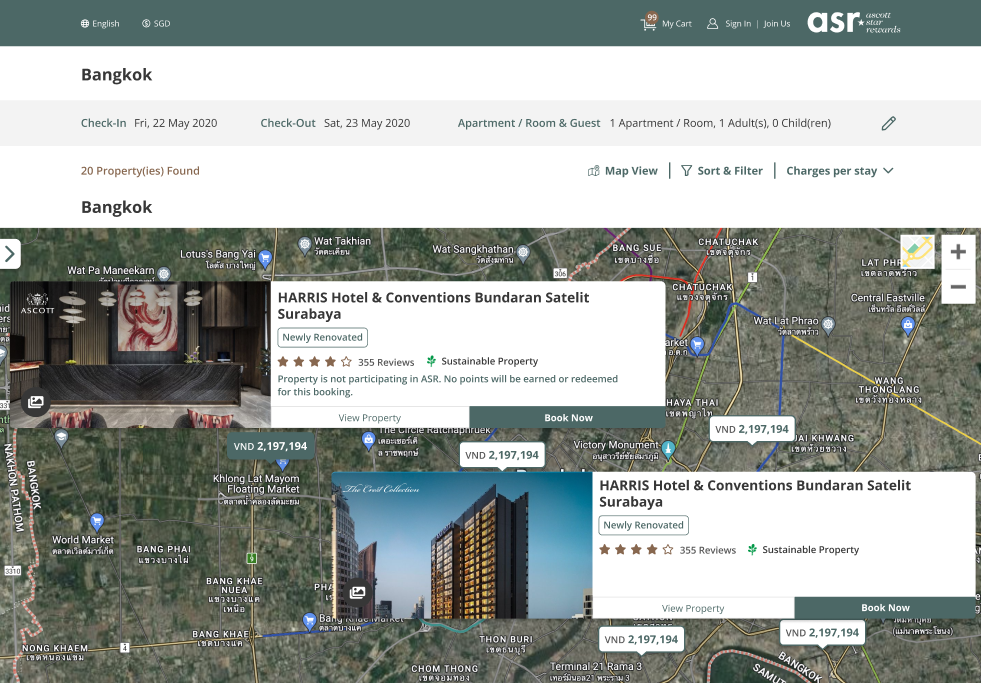This screenshot has height=683, width=981.
Task: Open the My Cart shopping cart icon
Action: click(649, 23)
